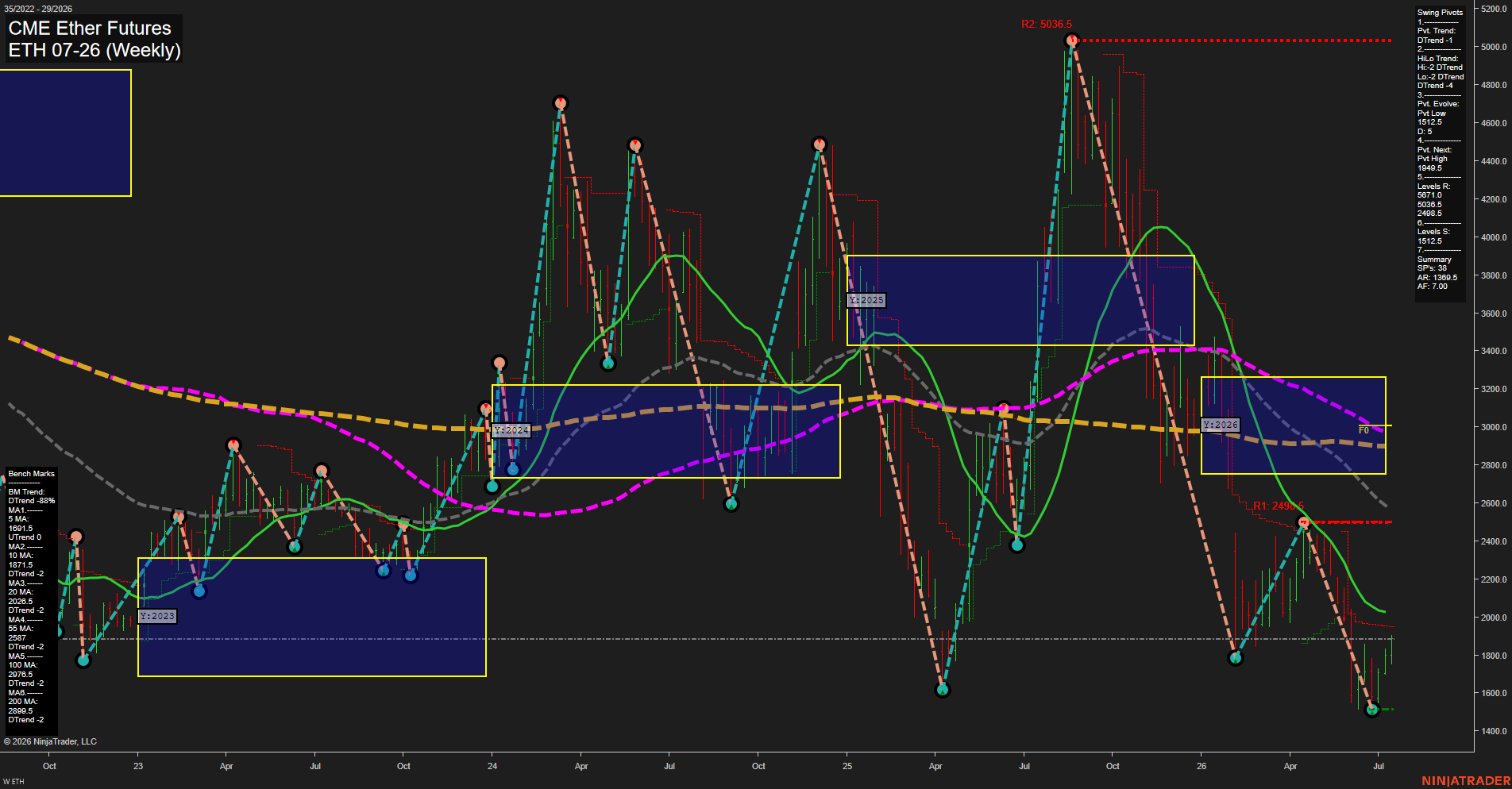Select the 2026.5 moving average value

[x=21, y=602]
